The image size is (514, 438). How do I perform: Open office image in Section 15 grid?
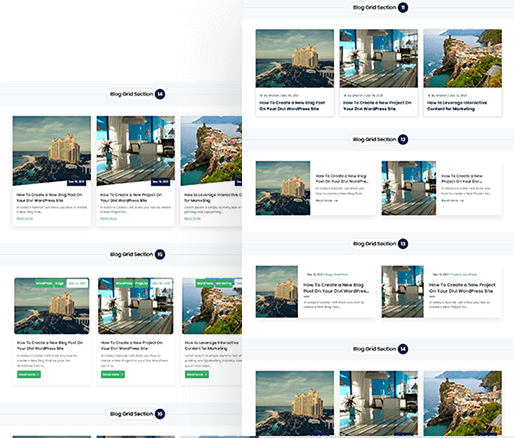136,306
